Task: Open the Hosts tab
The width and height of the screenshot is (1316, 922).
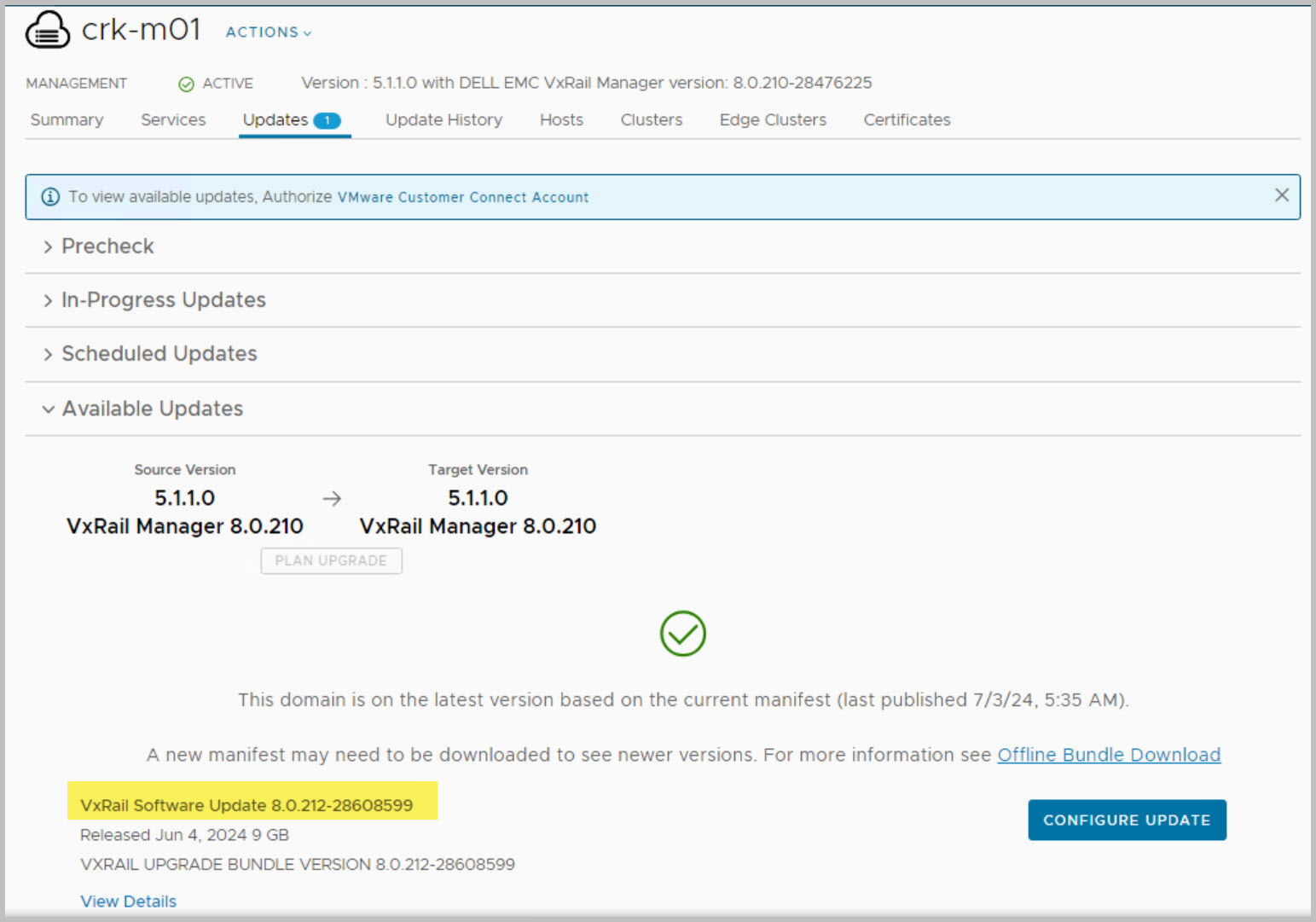Action: [561, 120]
